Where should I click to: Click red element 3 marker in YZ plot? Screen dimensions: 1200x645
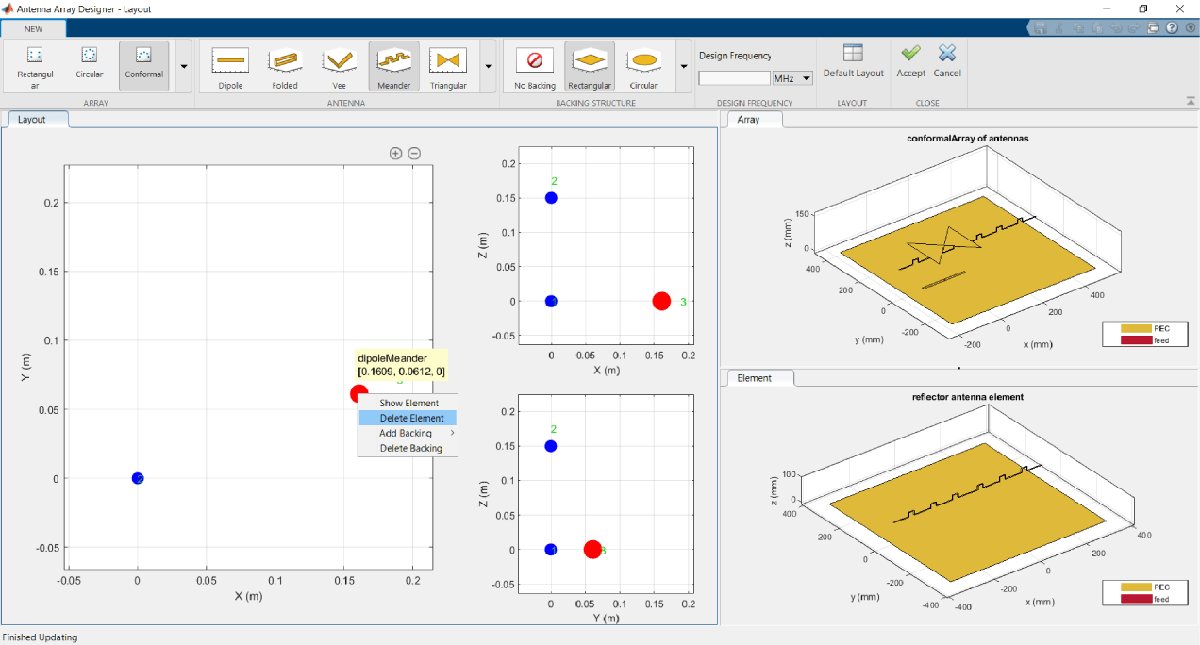pos(592,549)
